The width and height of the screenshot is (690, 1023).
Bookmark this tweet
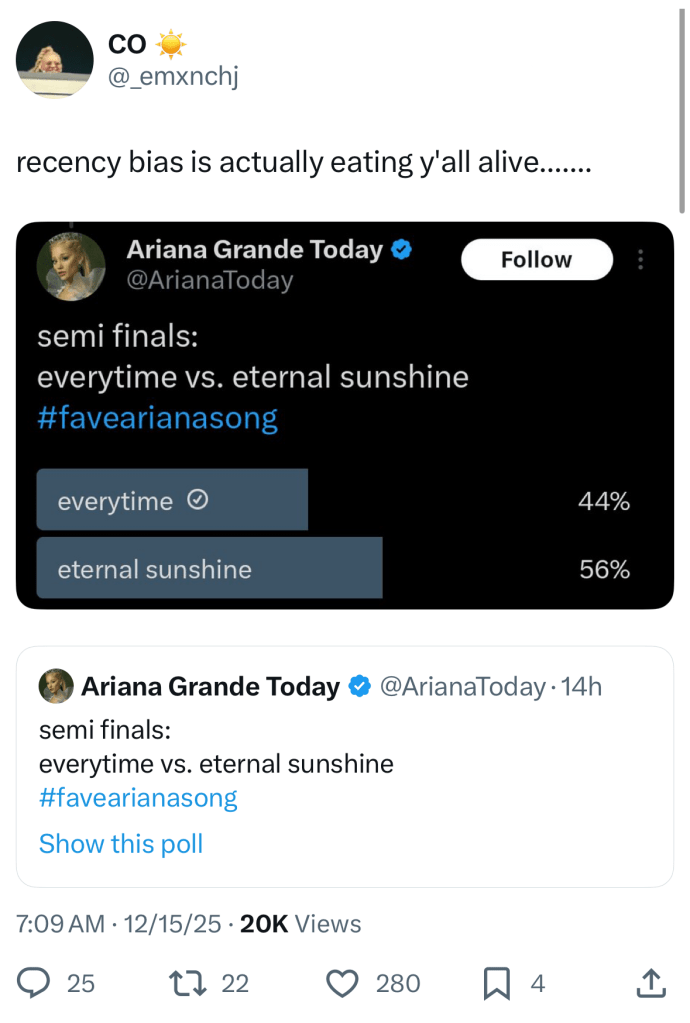tap(497, 984)
